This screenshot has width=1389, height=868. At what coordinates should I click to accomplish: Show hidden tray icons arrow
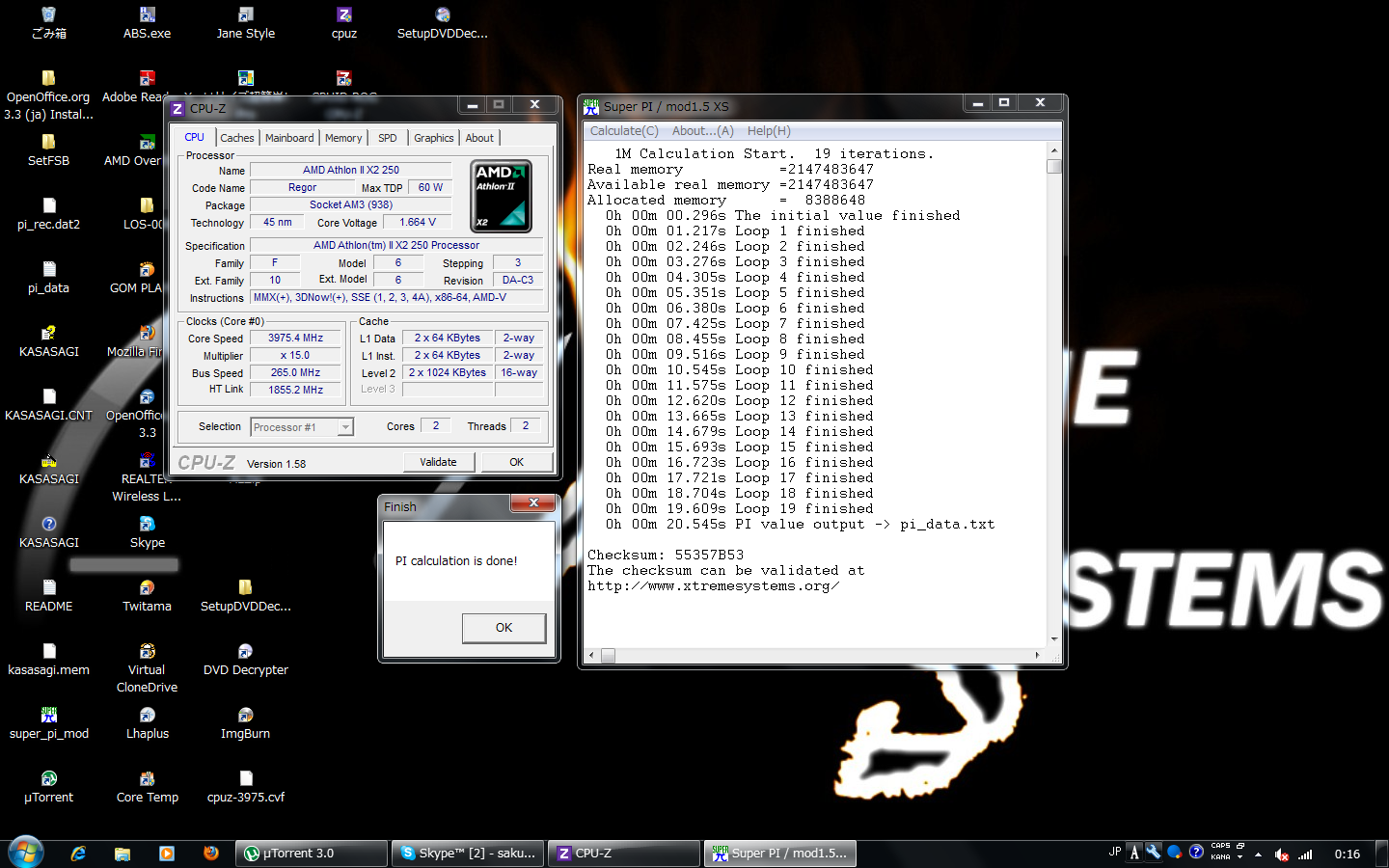[1258, 854]
